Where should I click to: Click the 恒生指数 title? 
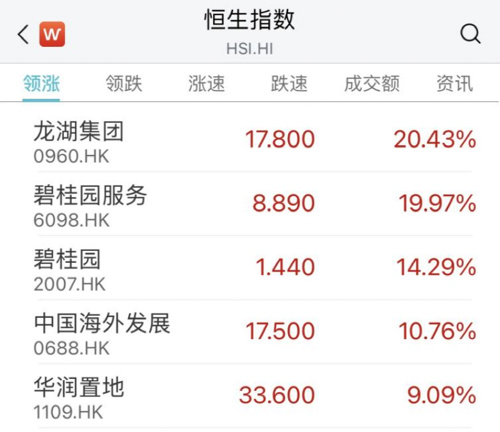[249, 19]
